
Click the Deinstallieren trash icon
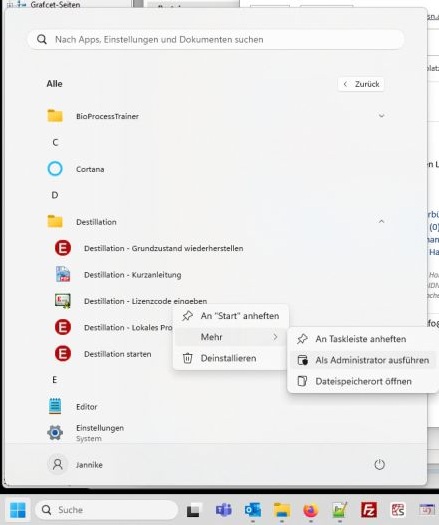coord(187,358)
